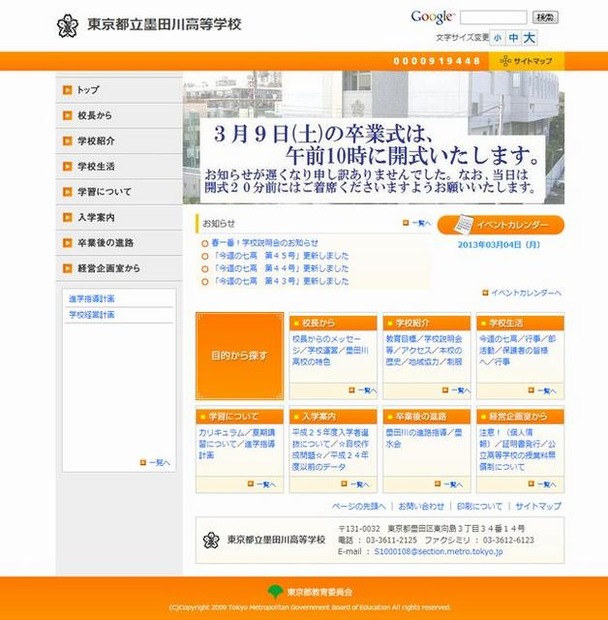The width and height of the screenshot is (608, 620).
Task: Open the 春一番！学校説明会のお知らせ news link
Action: click(x=264, y=243)
